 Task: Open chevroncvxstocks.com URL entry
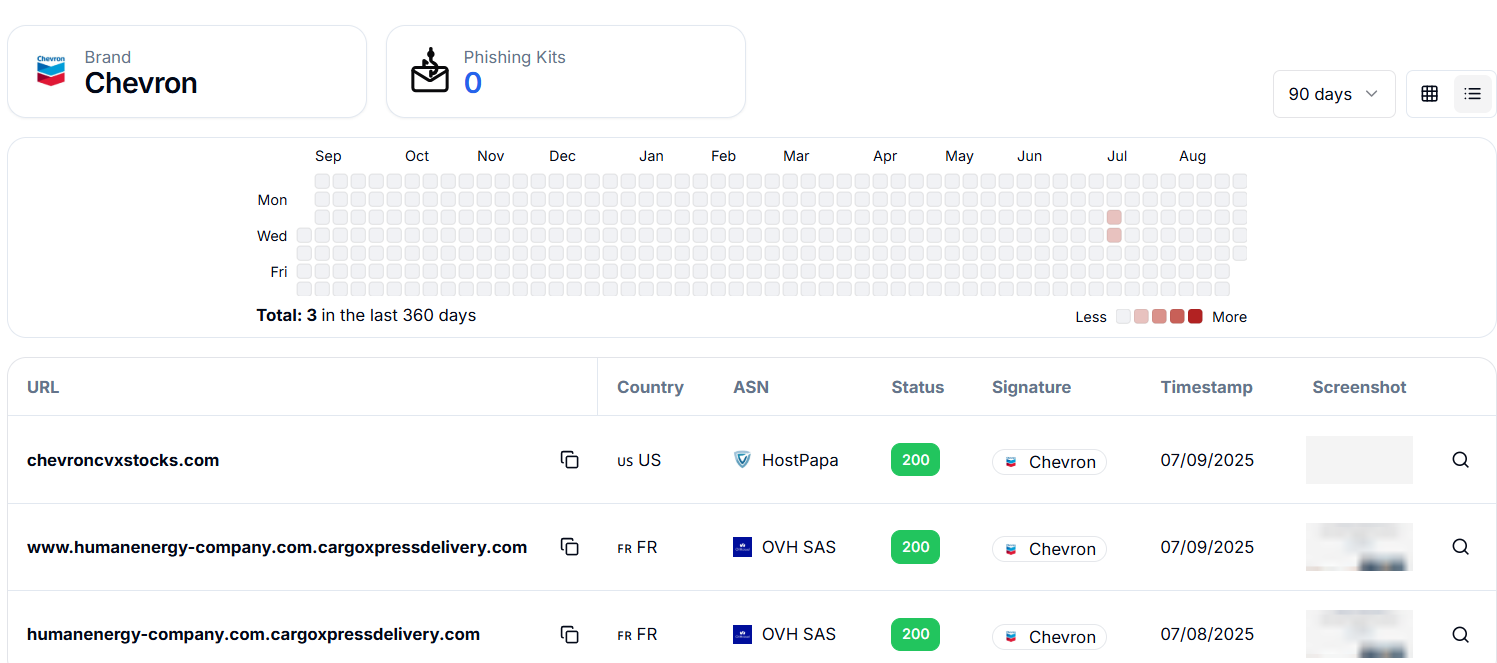[123, 460]
